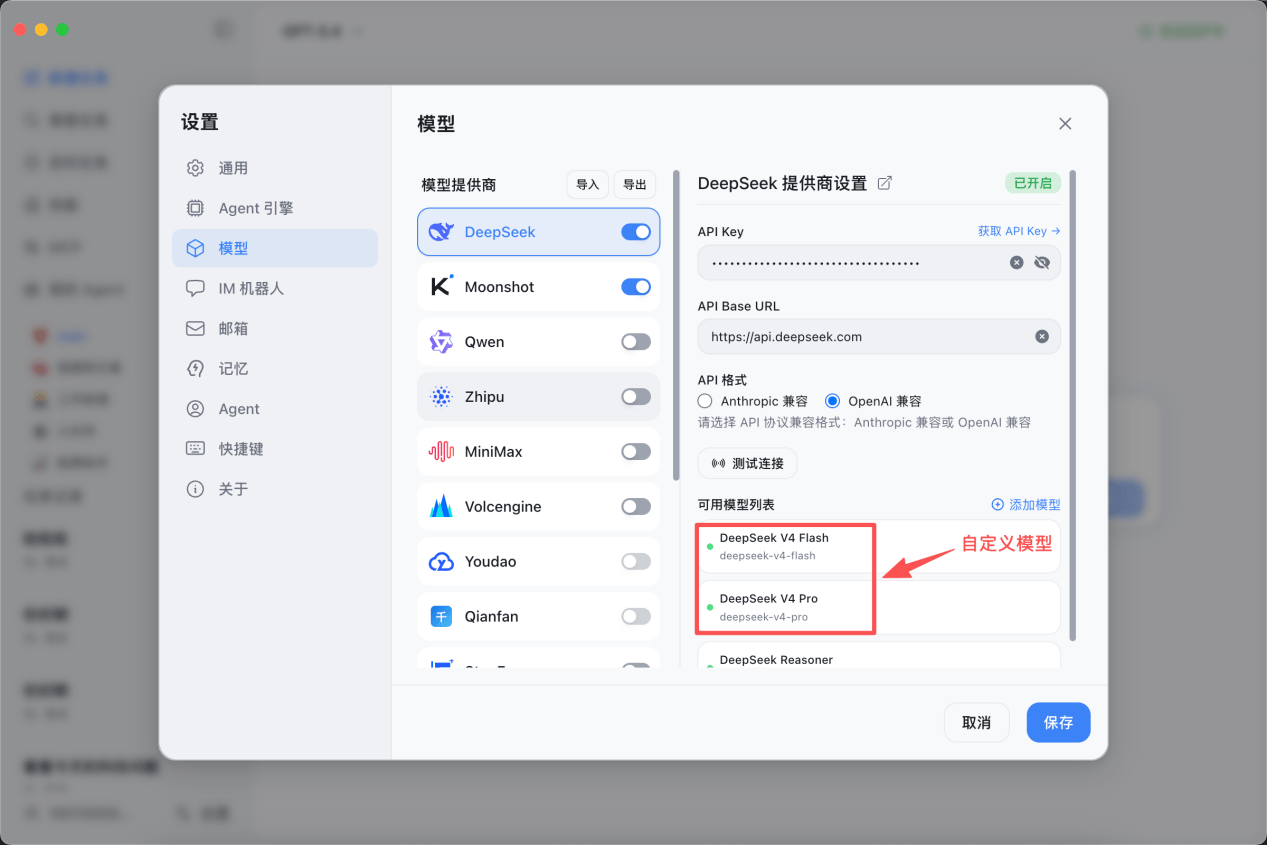The height and width of the screenshot is (845, 1267).
Task: Select the Moonshot provider row
Action: 539,287
